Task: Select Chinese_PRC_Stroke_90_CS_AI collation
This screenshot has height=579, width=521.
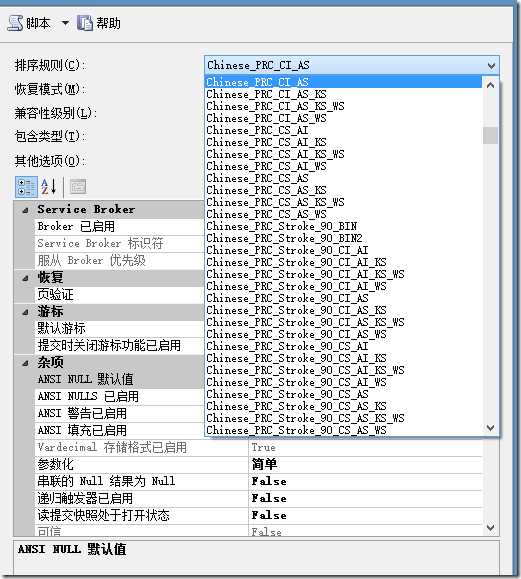Action: pyautogui.click(x=343, y=346)
